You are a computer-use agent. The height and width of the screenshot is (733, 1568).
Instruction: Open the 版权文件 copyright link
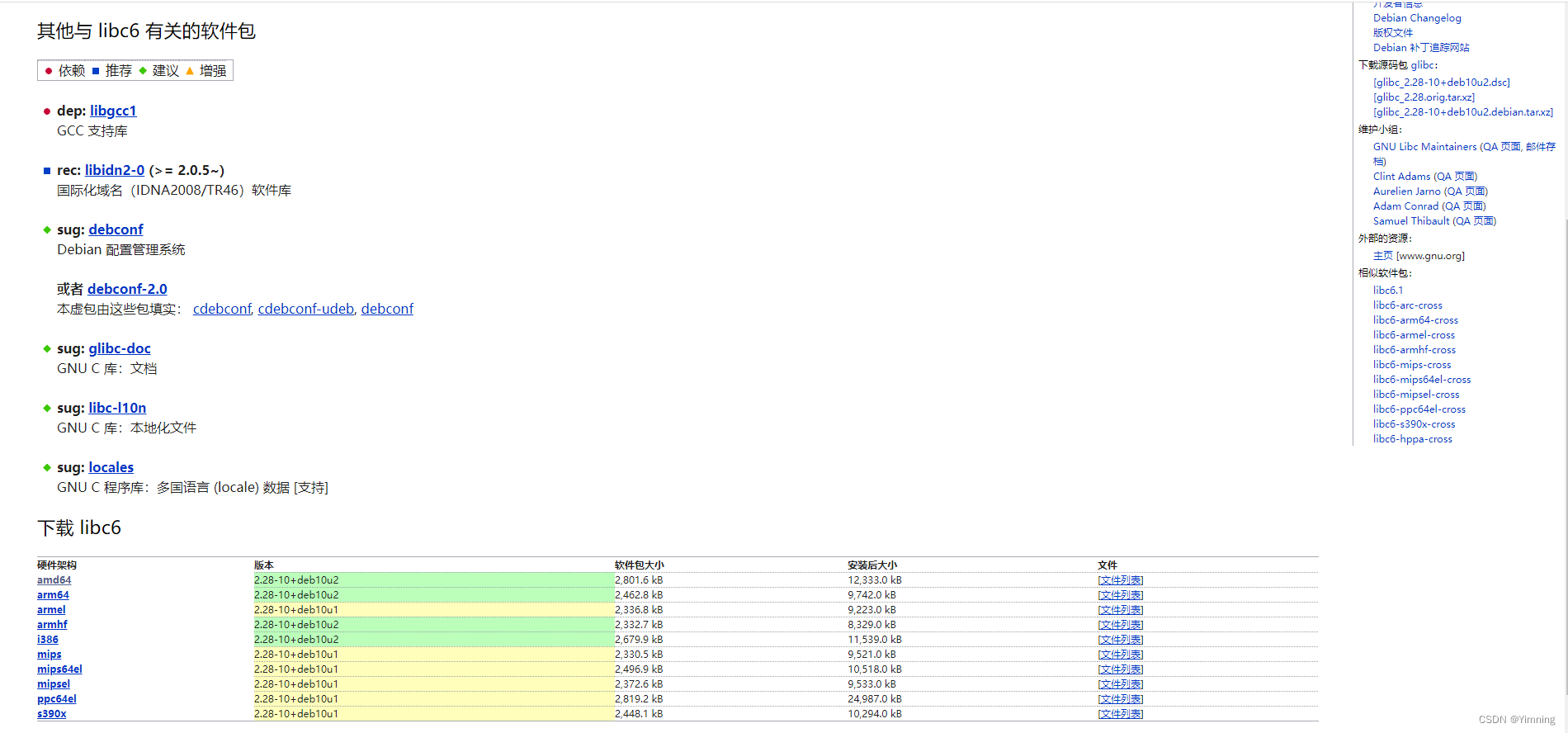[1393, 33]
